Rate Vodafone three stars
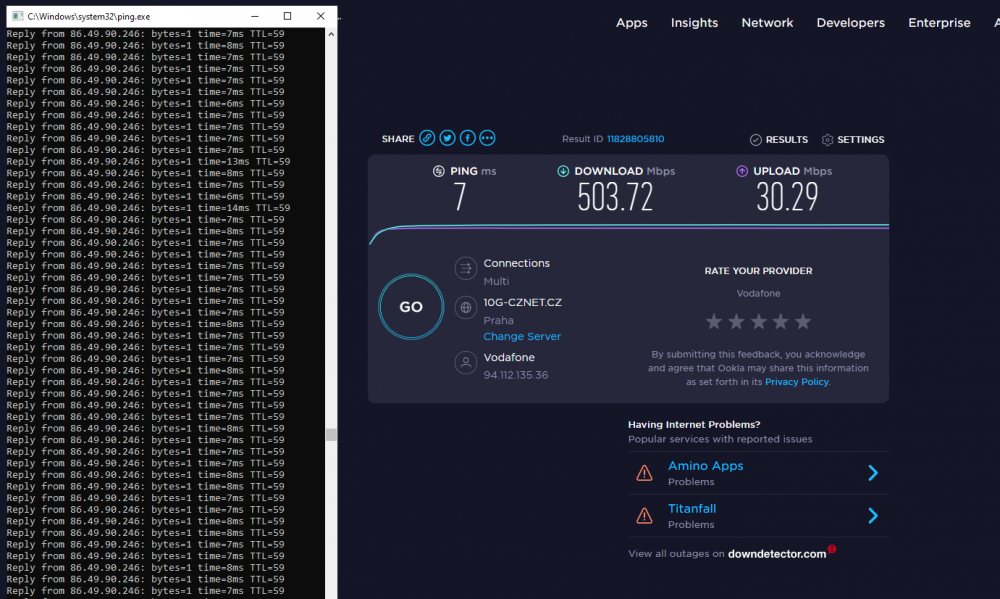The image size is (1000, 599). (x=758, y=322)
